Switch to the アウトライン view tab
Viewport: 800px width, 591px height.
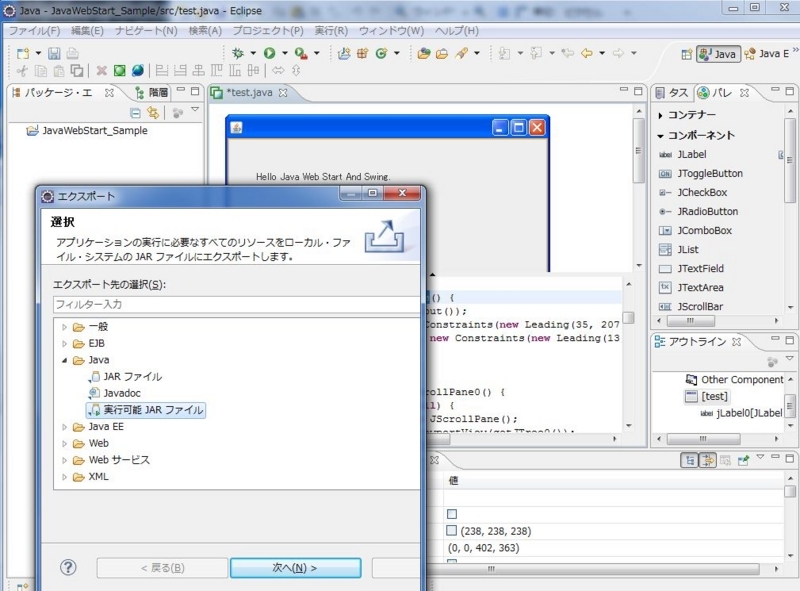697,341
